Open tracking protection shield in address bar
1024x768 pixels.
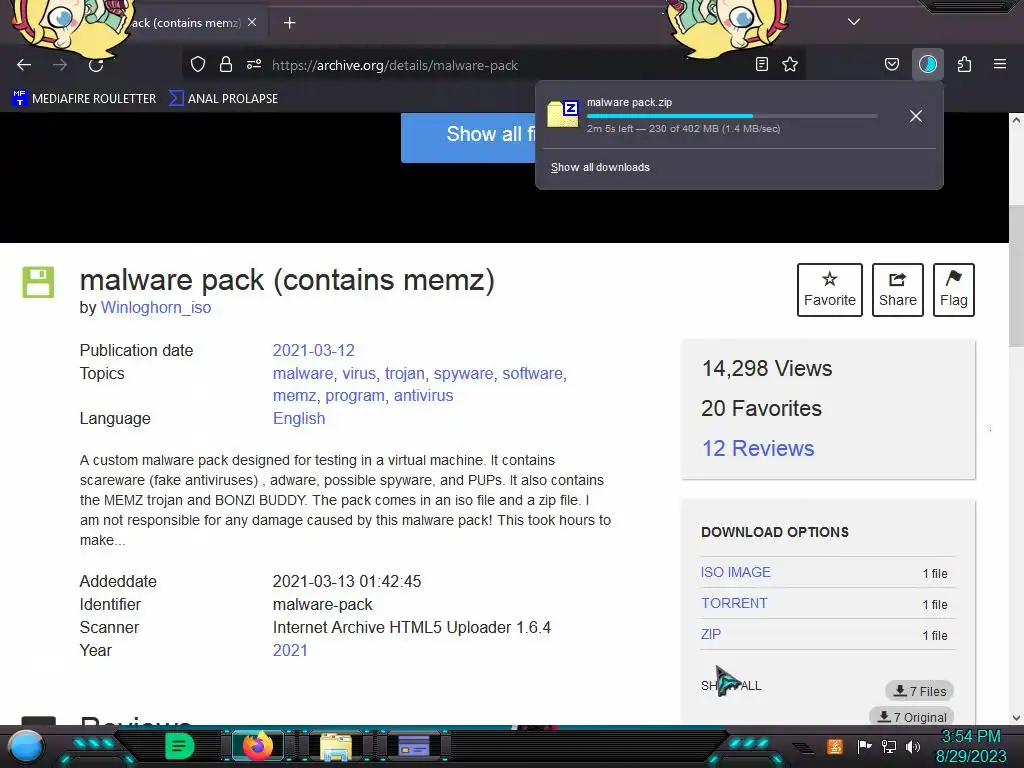[x=198, y=65]
